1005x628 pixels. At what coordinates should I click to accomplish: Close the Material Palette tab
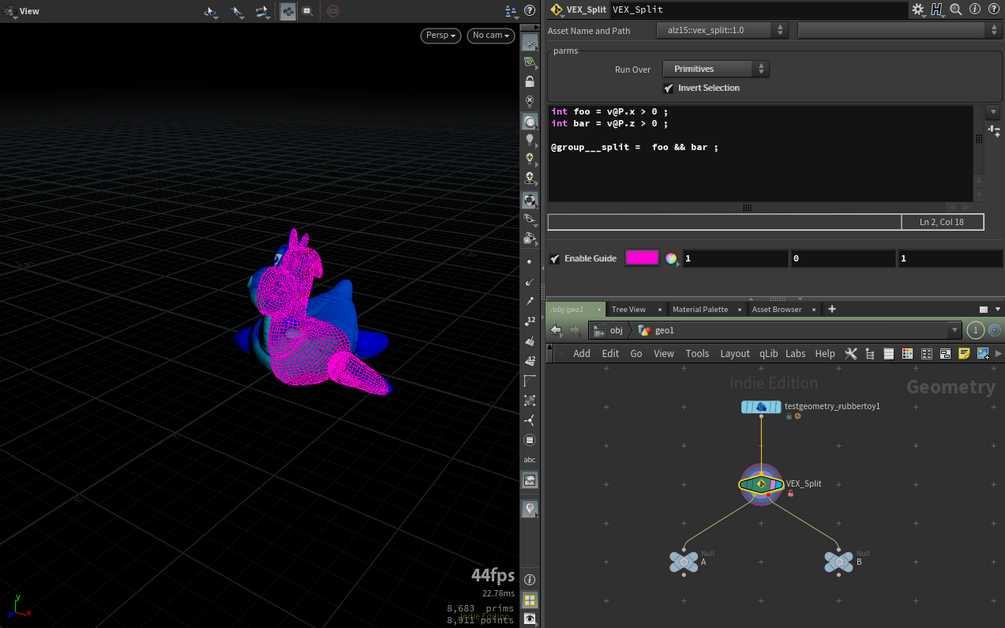pos(739,310)
